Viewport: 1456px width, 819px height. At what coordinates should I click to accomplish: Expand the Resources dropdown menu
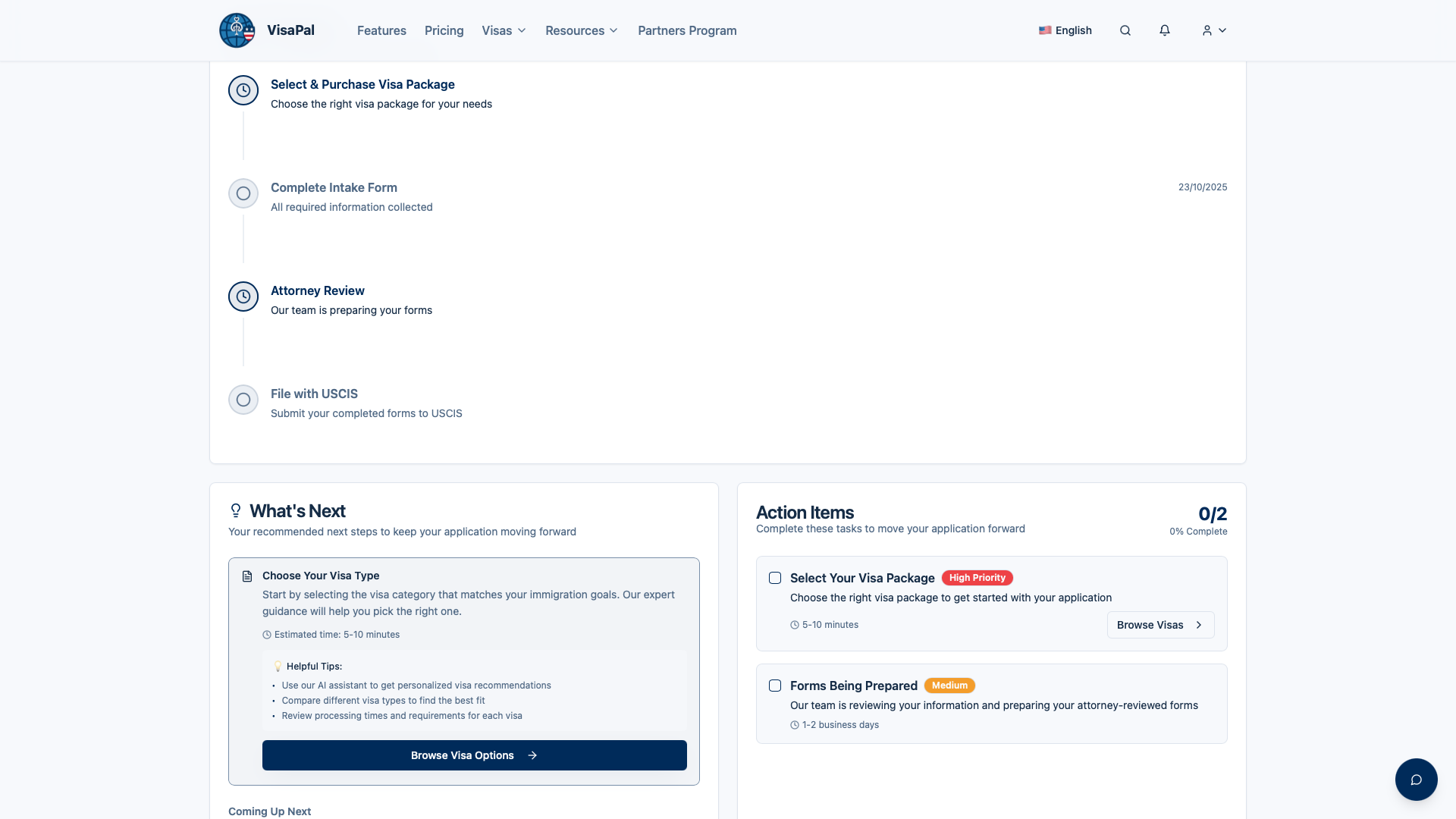[x=581, y=30]
